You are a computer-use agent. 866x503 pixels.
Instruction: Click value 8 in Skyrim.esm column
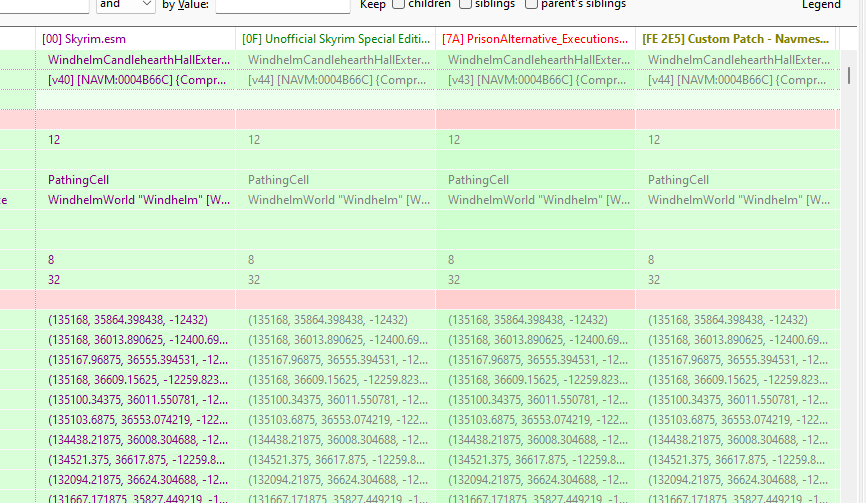point(136,260)
